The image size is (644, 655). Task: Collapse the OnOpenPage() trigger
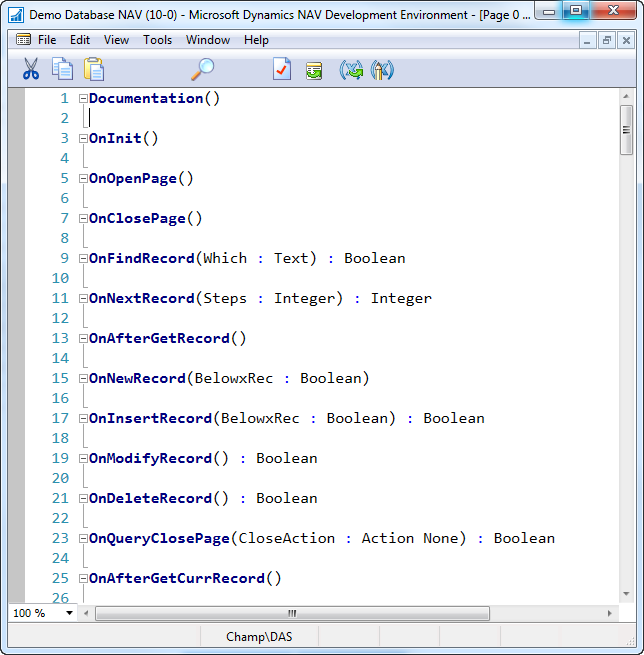pyautogui.click(x=84, y=179)
